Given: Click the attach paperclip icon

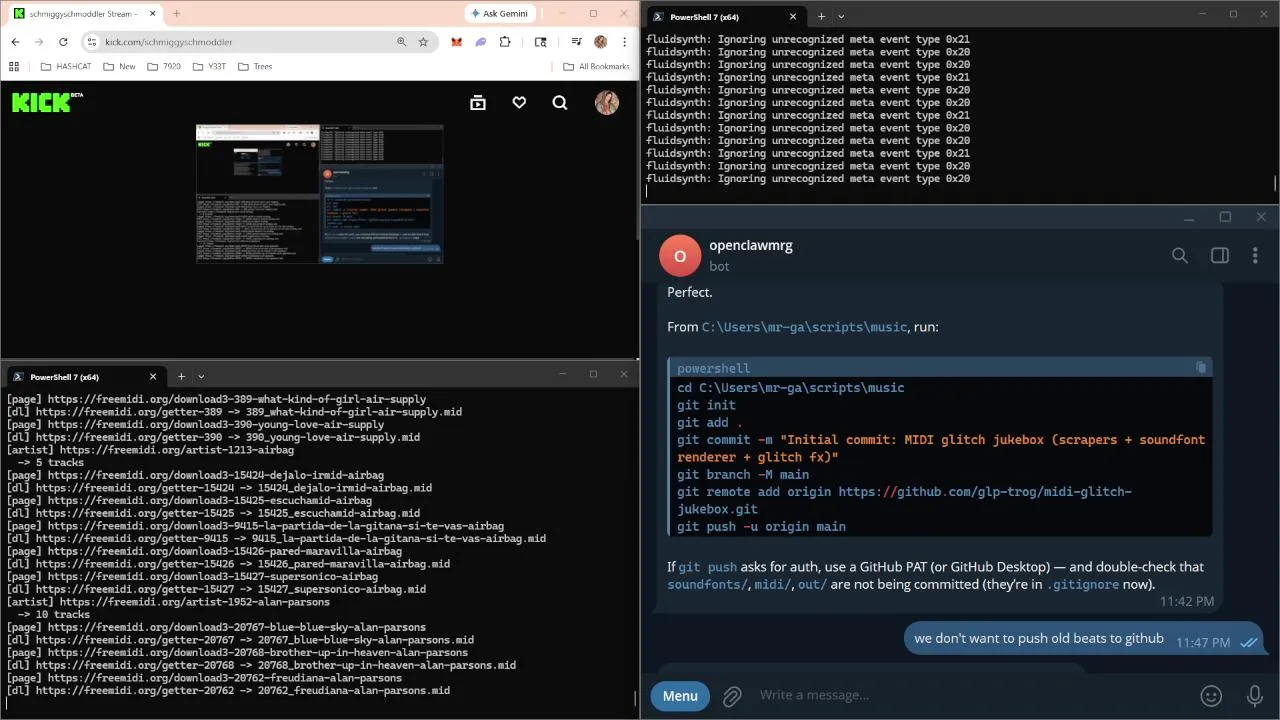Looking at the screenshot, I should (x=732, y=696).
